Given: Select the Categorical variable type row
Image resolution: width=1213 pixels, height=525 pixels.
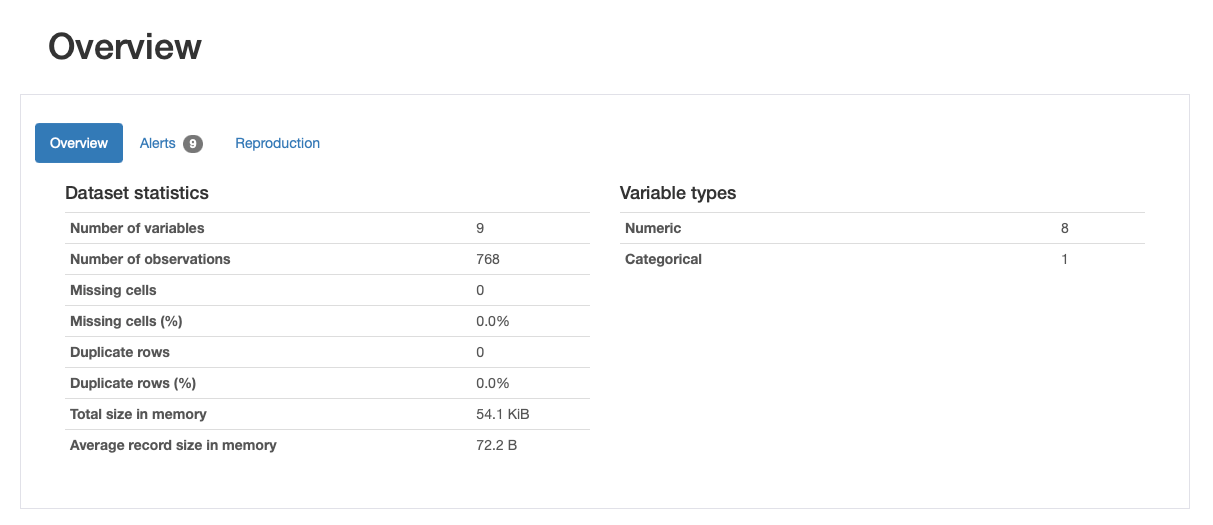Looking at the screenshot, I should [663, 259].
